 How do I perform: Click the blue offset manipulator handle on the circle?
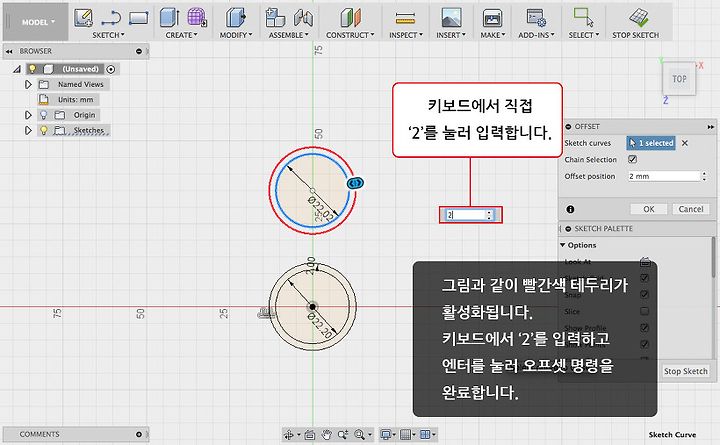pyautogui.click(x=356, y=183)
